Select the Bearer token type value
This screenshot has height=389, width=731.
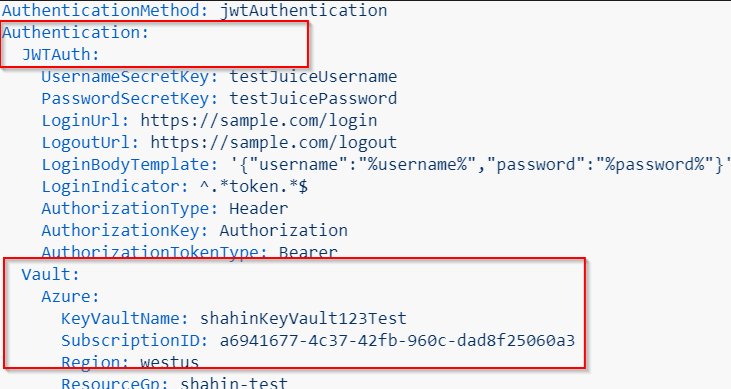coord(308,252)
